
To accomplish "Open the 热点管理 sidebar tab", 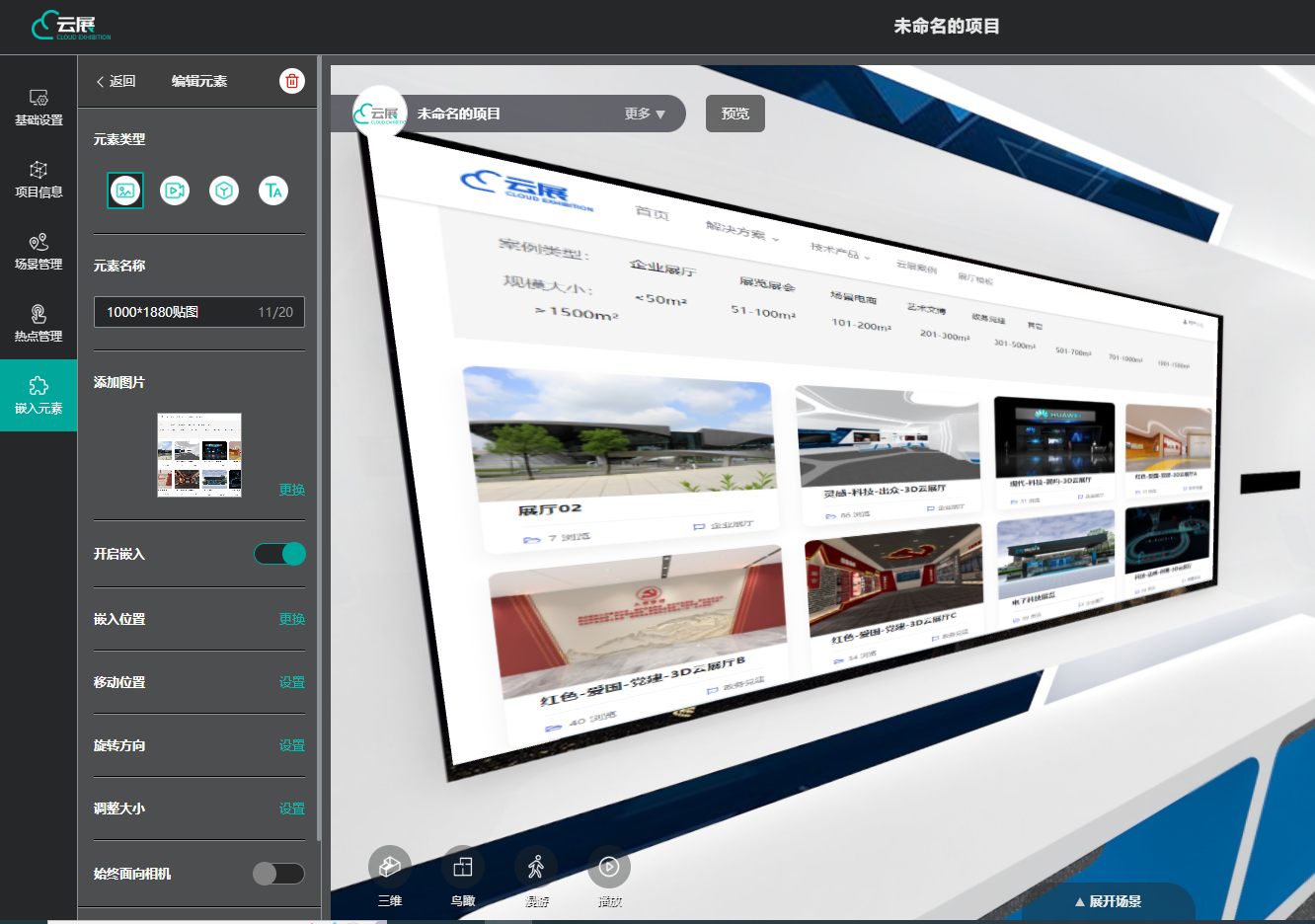I will point(39,323).
